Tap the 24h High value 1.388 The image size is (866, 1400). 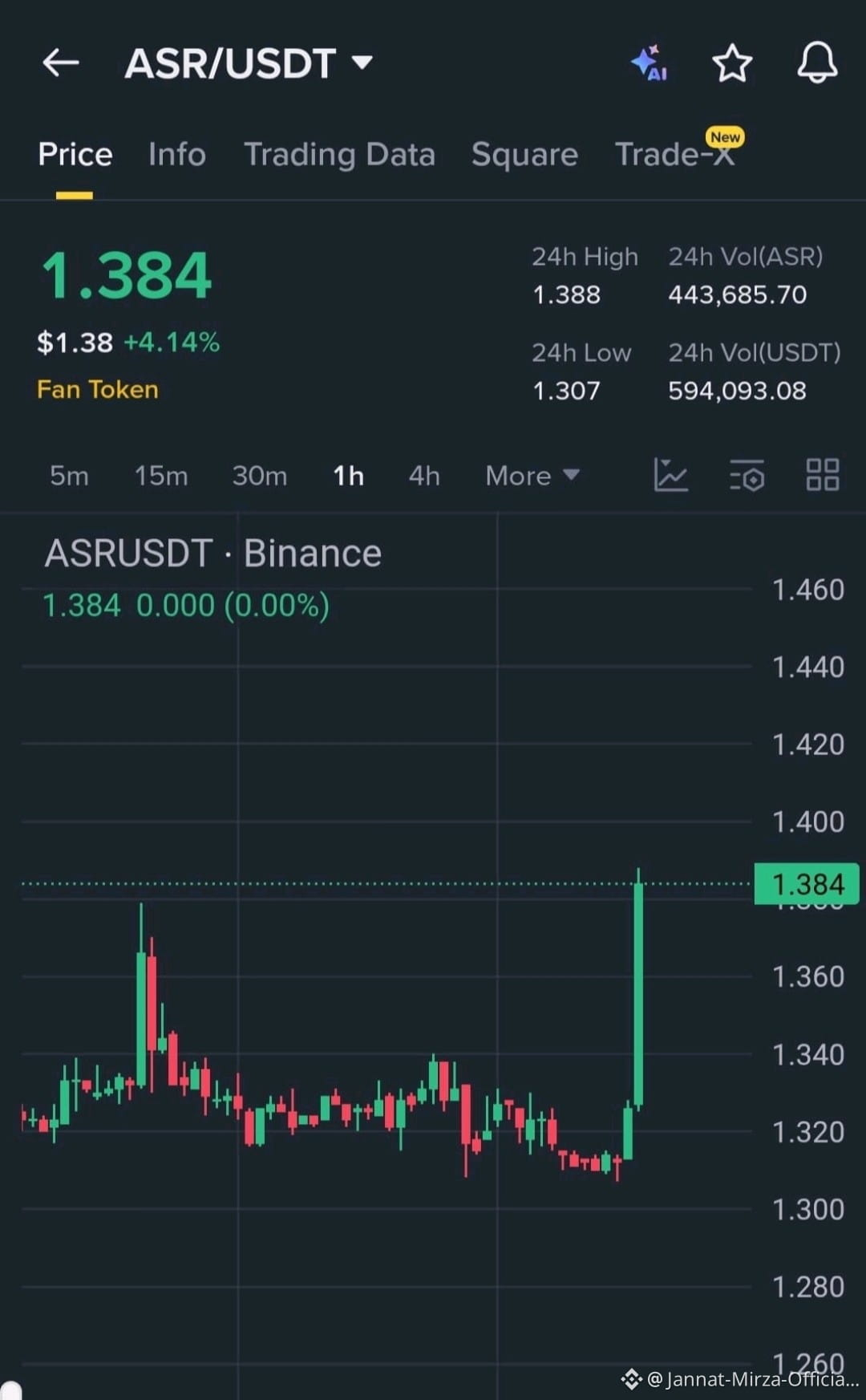567,294
